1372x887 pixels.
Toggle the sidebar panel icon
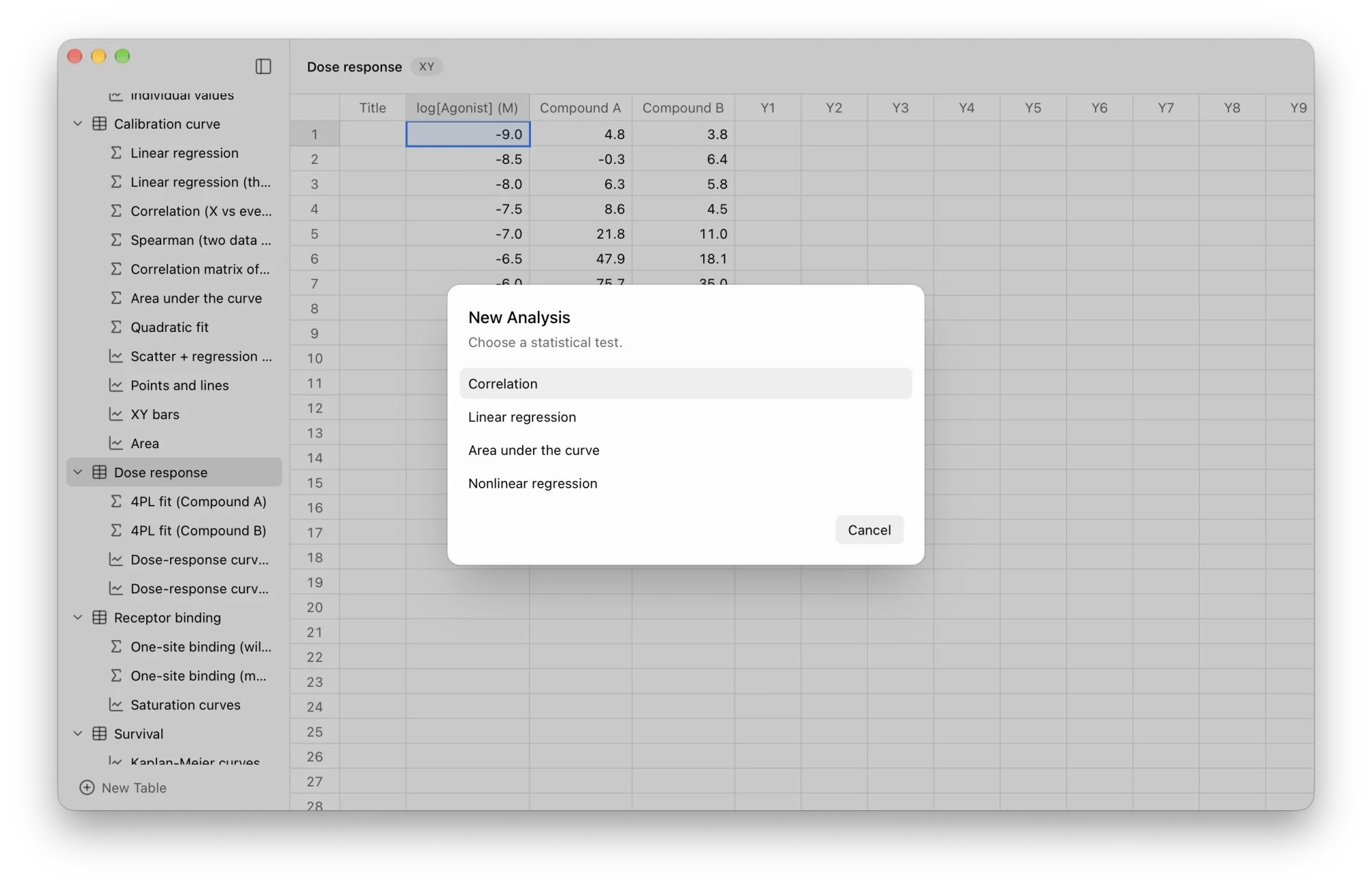click(263, 67)
